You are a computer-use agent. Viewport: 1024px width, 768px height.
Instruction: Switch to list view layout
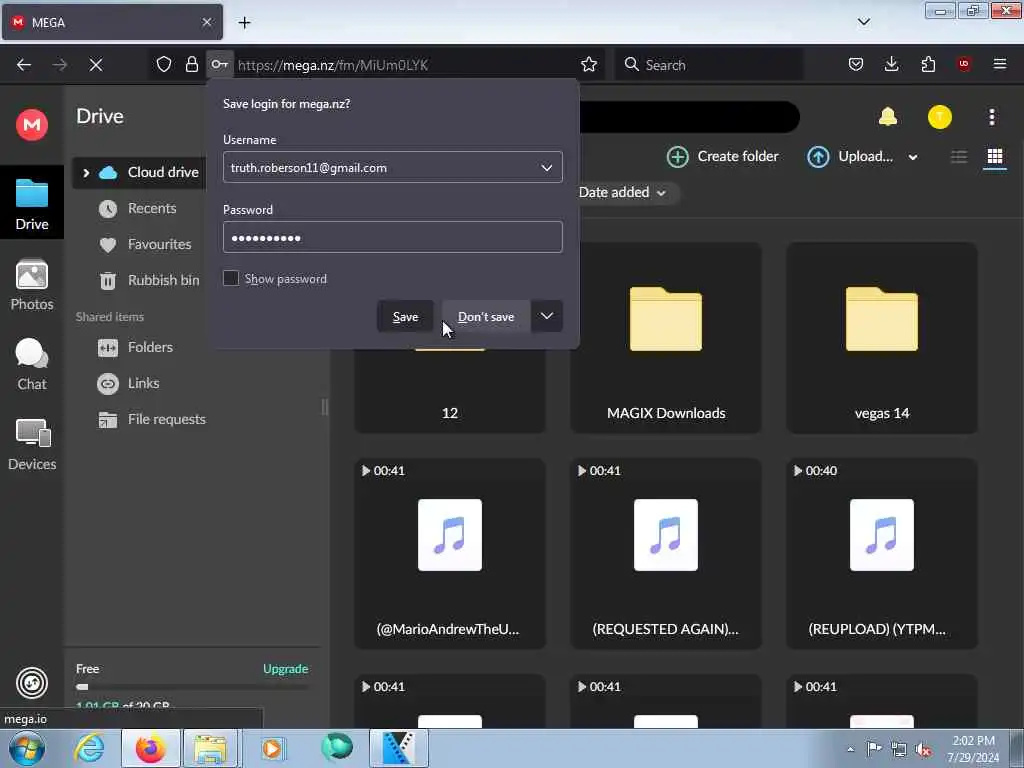959,157
